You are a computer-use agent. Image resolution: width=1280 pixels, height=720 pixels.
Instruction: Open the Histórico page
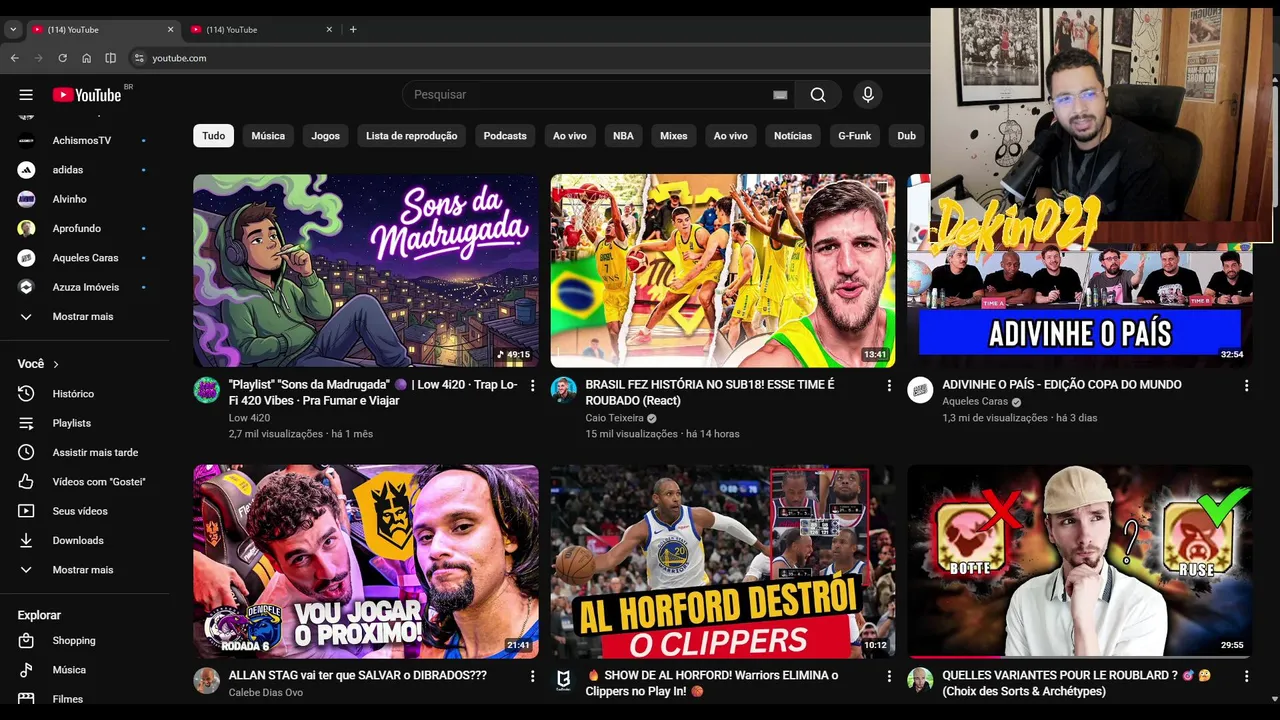point(73,394)
